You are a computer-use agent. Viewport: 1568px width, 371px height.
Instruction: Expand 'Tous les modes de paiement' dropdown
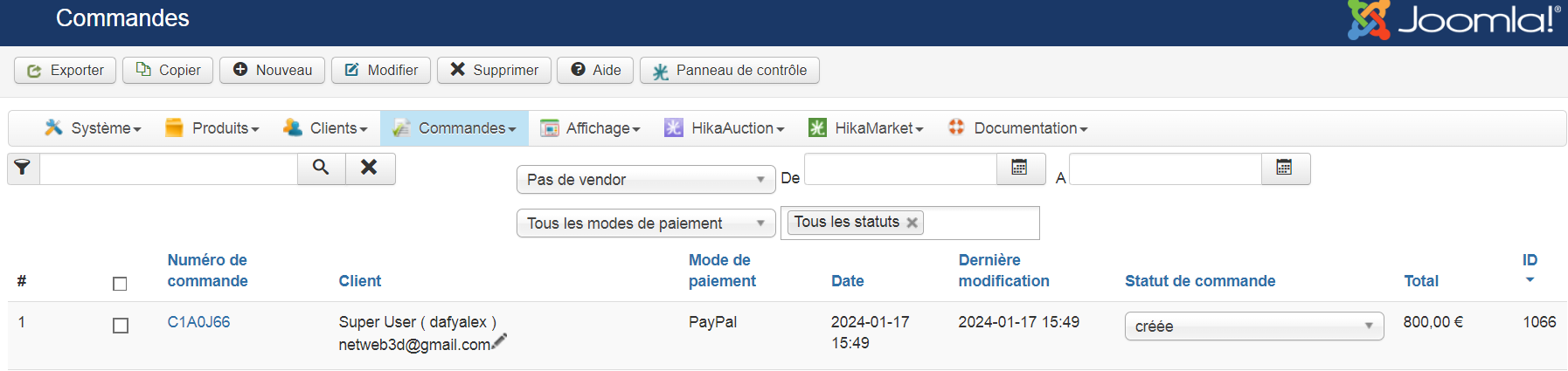(x=646, y=223)
